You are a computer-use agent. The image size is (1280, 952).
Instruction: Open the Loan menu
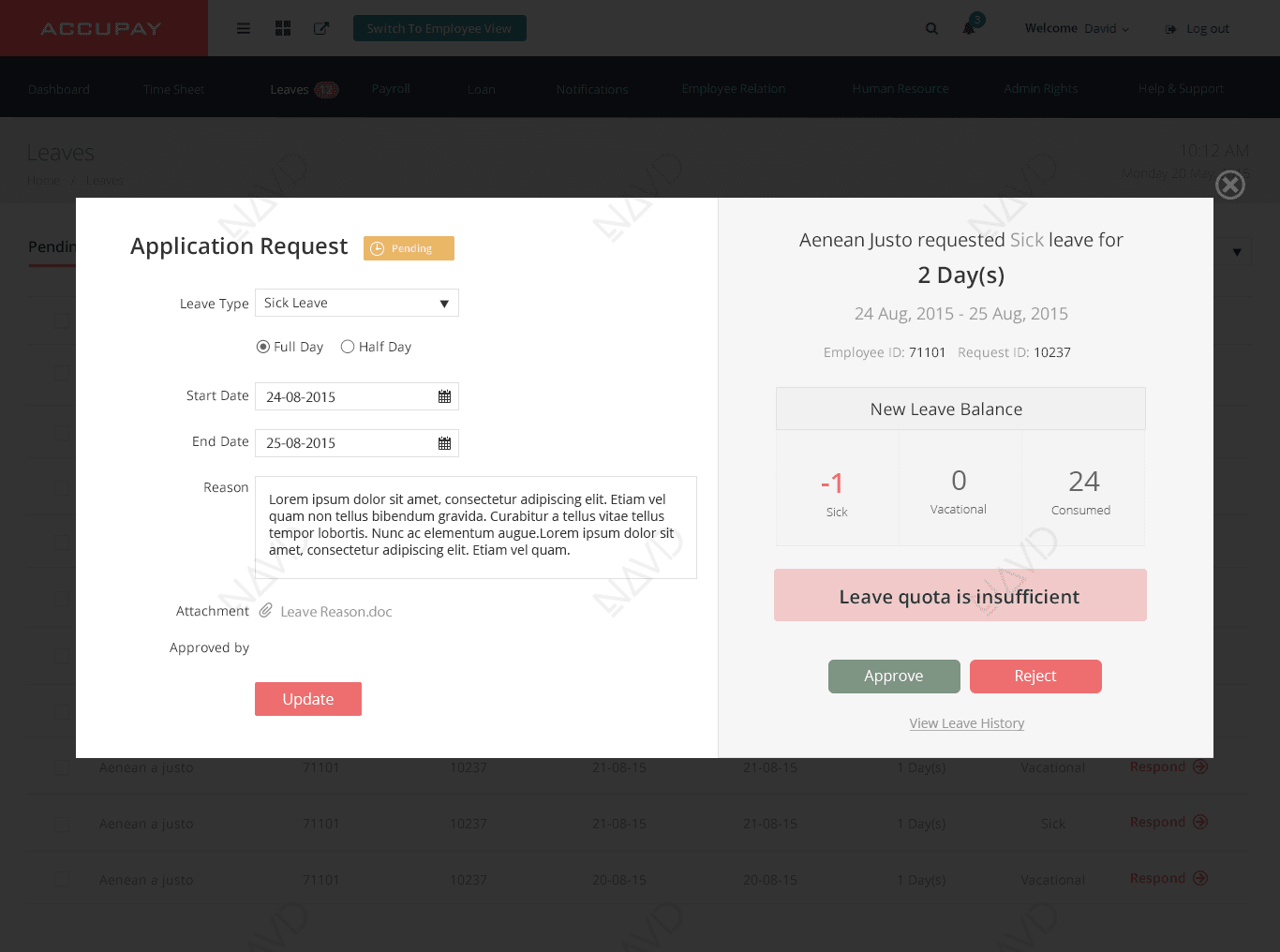click(482, 89)
